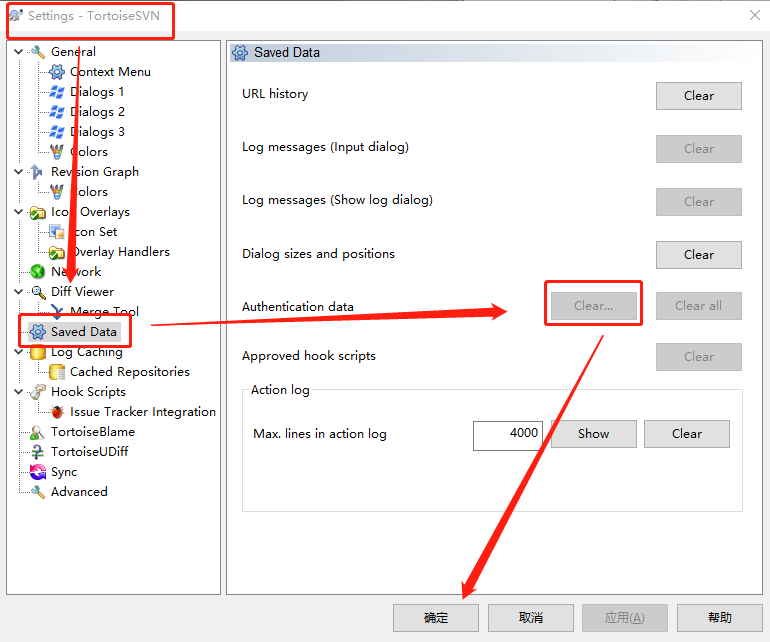Collapse the Icon Overlays tree node

coord(19,212)
